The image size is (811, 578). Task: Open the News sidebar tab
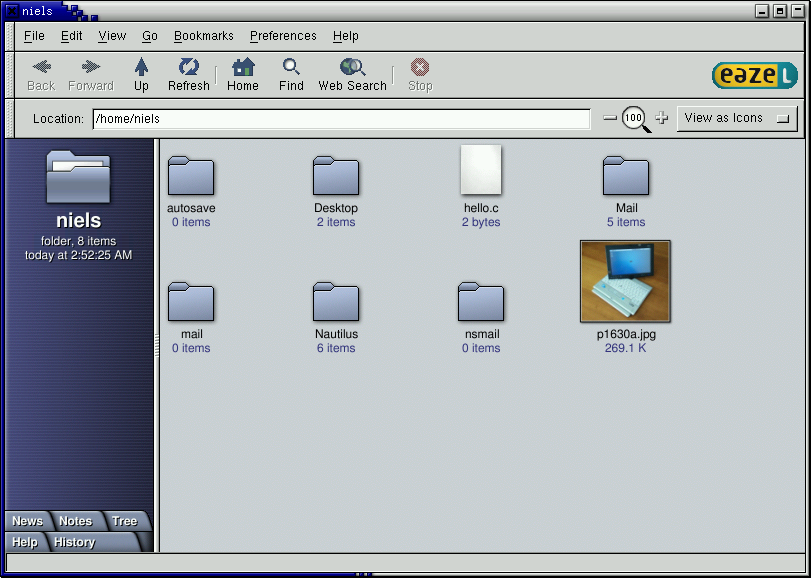[x=25, y=521]
